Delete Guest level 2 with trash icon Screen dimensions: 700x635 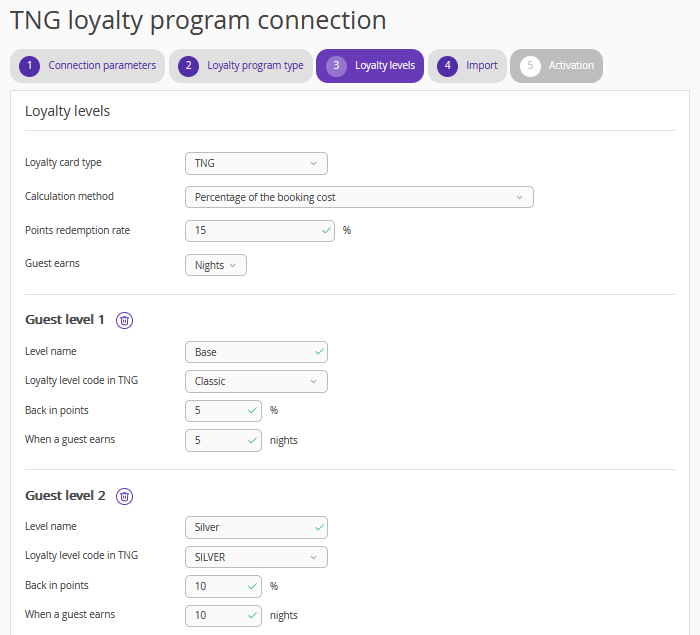[x=124, y=496]
